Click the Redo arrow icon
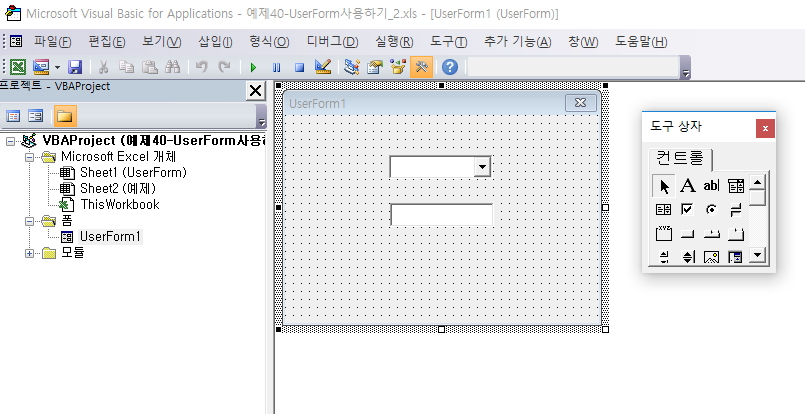The width and height of the screenshot is (805, 414). click(x=224, y=67)
